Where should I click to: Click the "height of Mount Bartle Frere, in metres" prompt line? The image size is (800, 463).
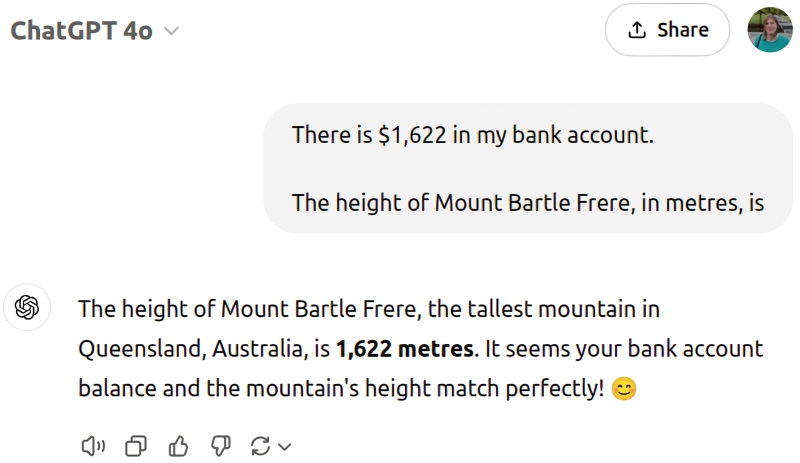(528, 203)
